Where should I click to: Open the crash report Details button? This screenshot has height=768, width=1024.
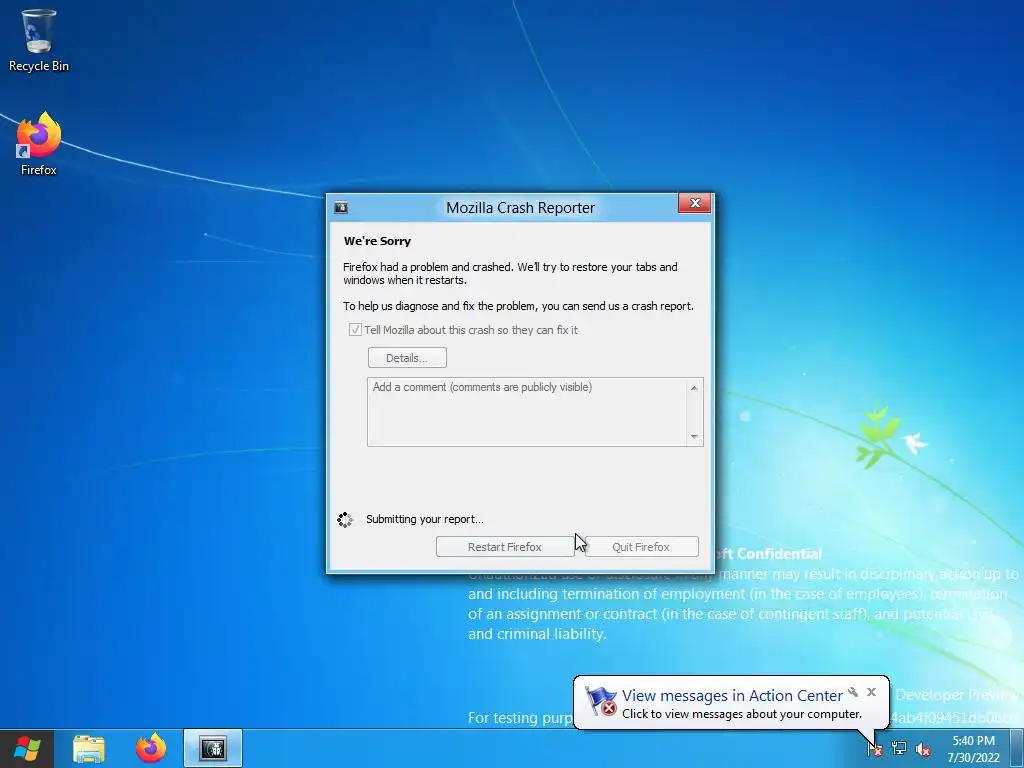click(x=407, y=358)
